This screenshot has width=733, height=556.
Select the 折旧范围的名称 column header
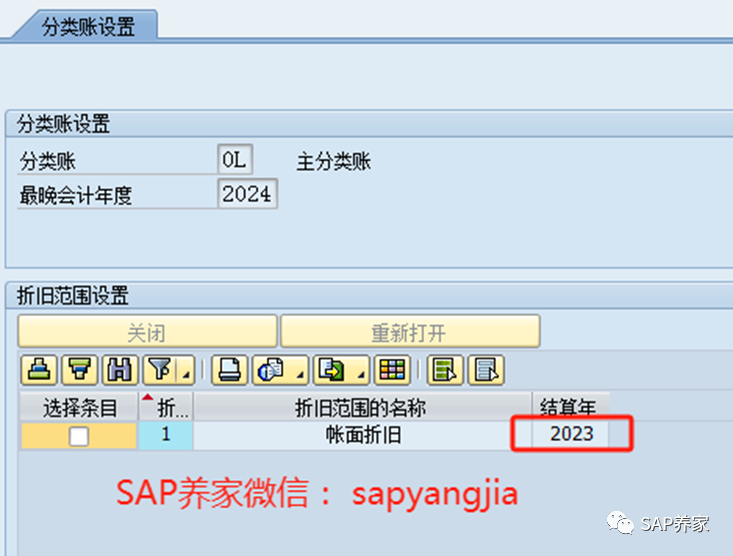click(362, 407)
